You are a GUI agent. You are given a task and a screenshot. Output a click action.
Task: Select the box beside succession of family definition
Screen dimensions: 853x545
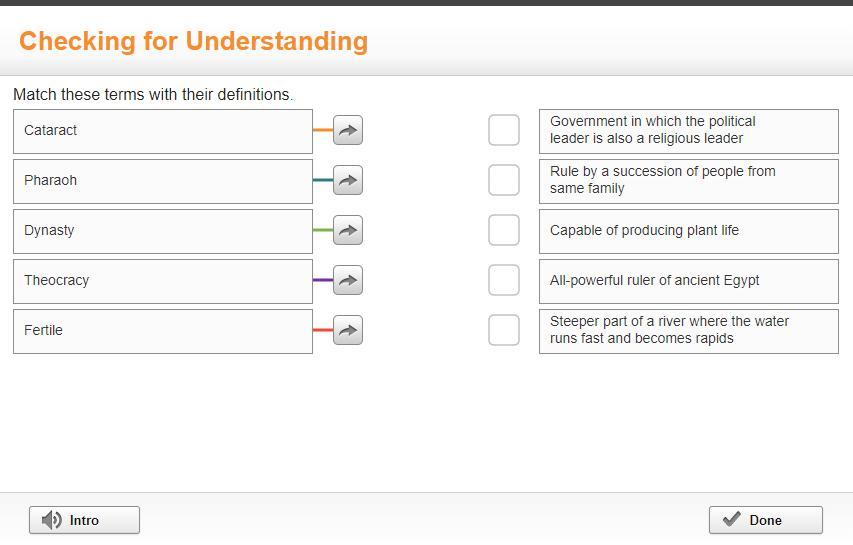coord(504,180)
